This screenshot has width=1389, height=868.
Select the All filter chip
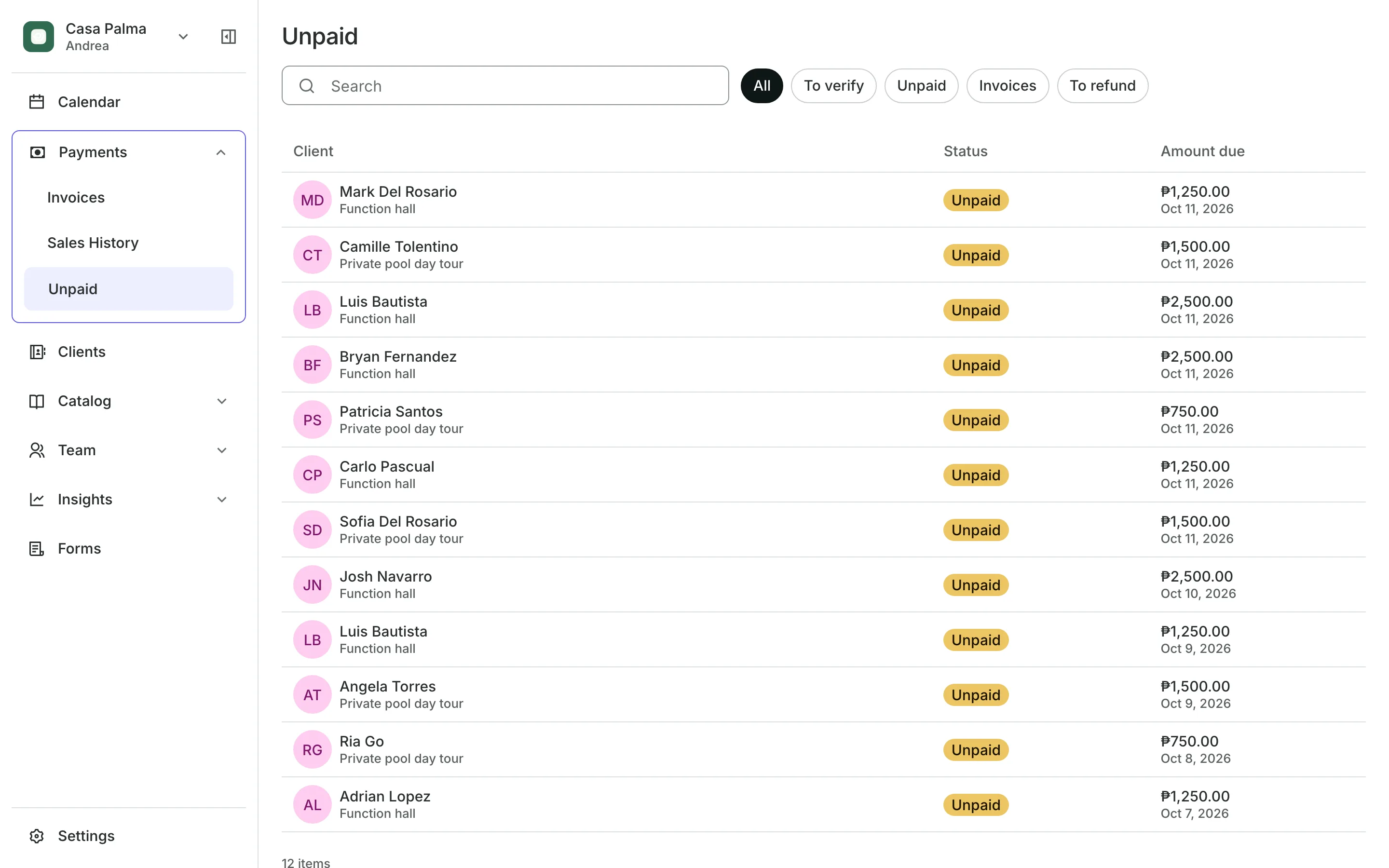pyautogui.click(x=762, y=85)
